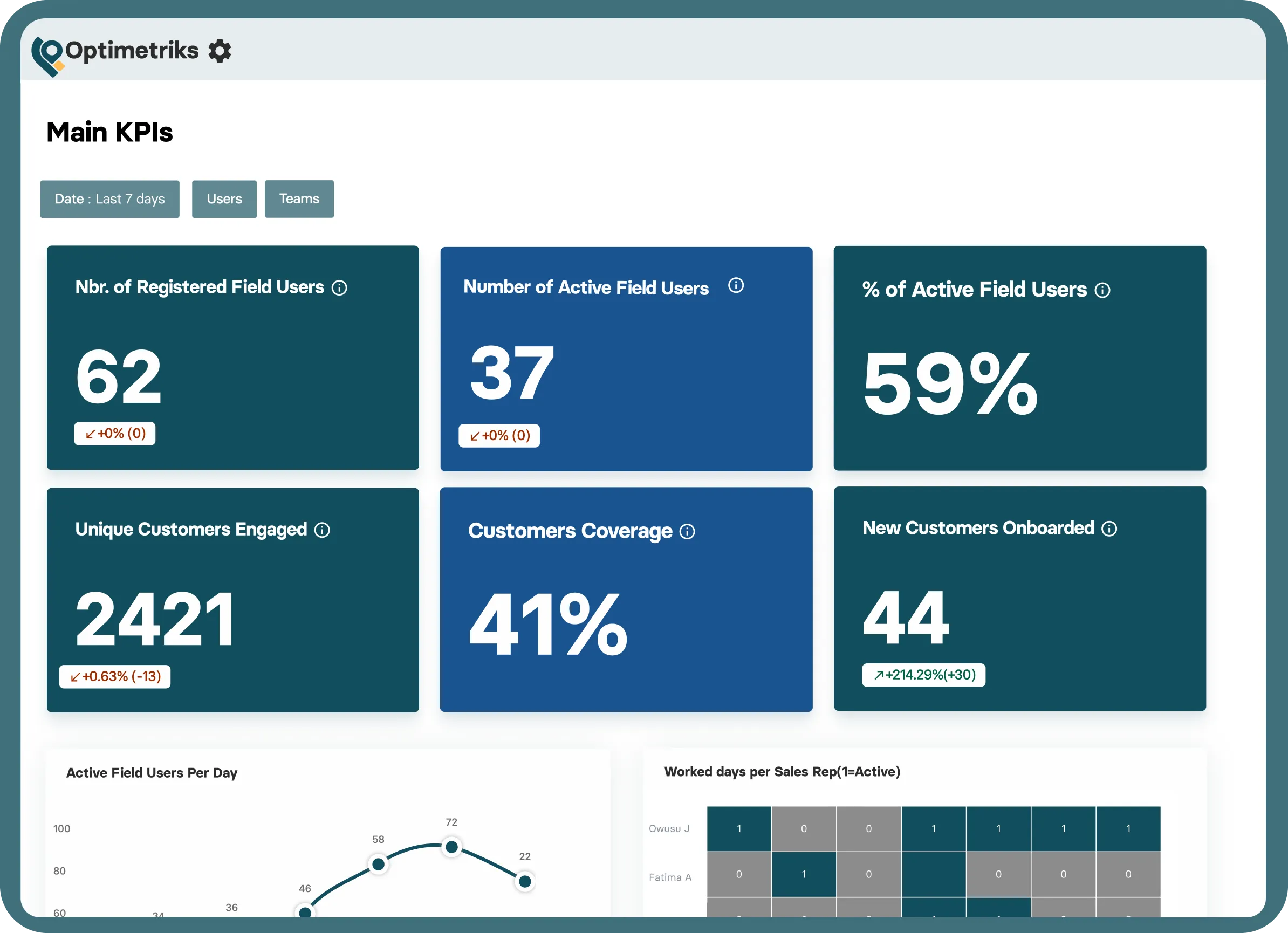
Task: Click the chart data point labeled 22
Action: pos(525,881)
